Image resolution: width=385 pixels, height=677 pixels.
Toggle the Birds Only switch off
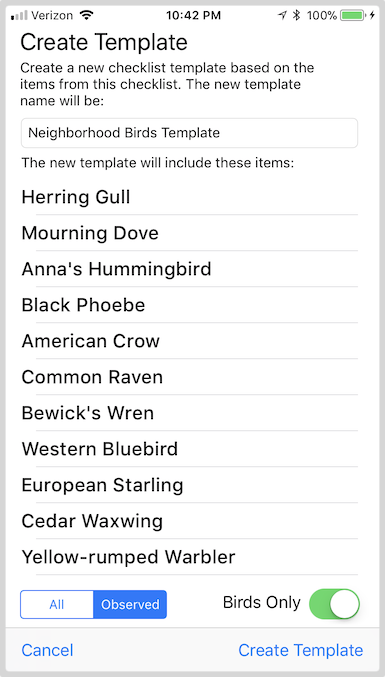pos(334,604)
